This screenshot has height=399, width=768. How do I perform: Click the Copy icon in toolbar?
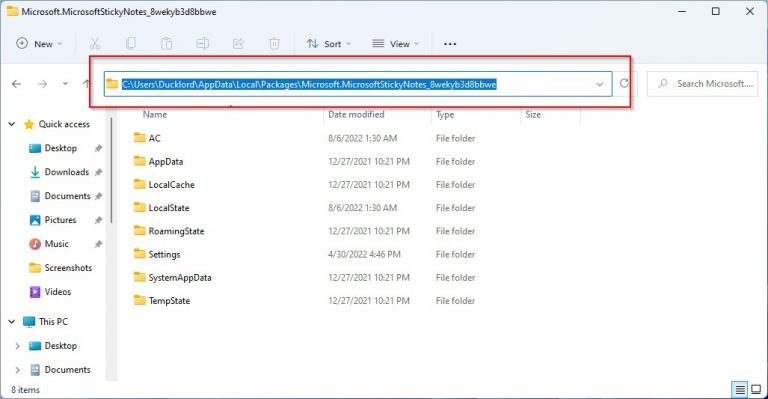coord(131,44)
